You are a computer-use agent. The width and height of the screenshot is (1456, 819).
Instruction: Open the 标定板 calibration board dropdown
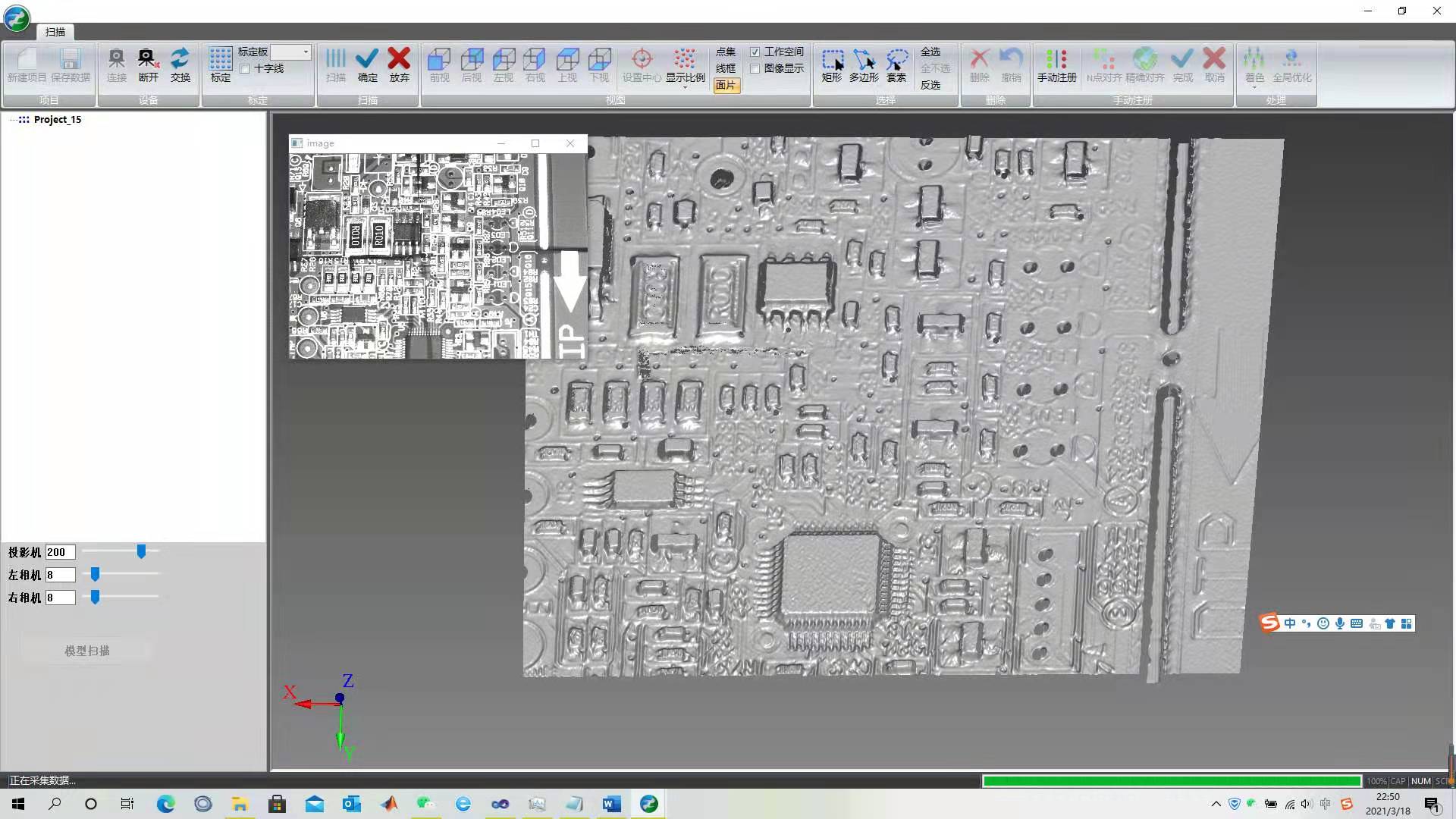pos(306,52)
